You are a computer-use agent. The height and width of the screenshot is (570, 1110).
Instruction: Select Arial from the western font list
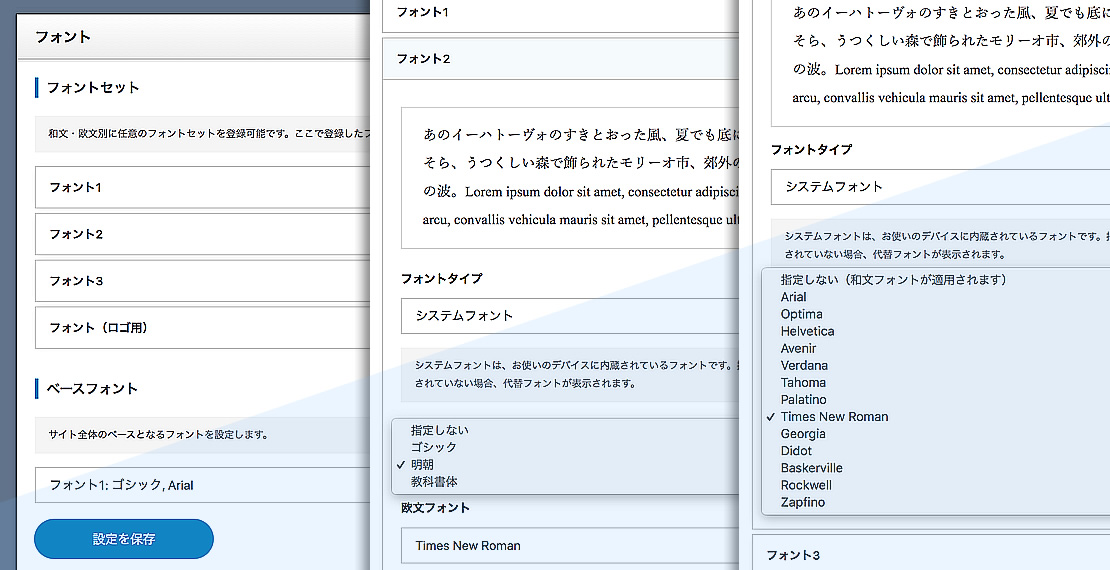(794, 297)
